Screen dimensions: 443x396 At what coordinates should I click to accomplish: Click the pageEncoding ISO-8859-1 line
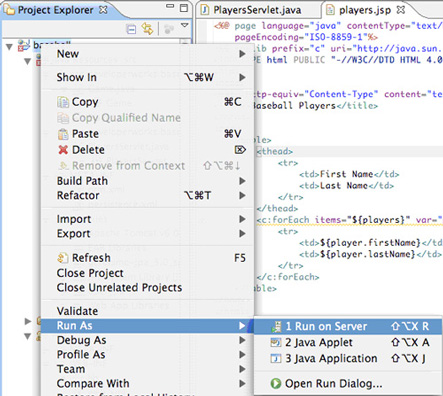[306, 37]
